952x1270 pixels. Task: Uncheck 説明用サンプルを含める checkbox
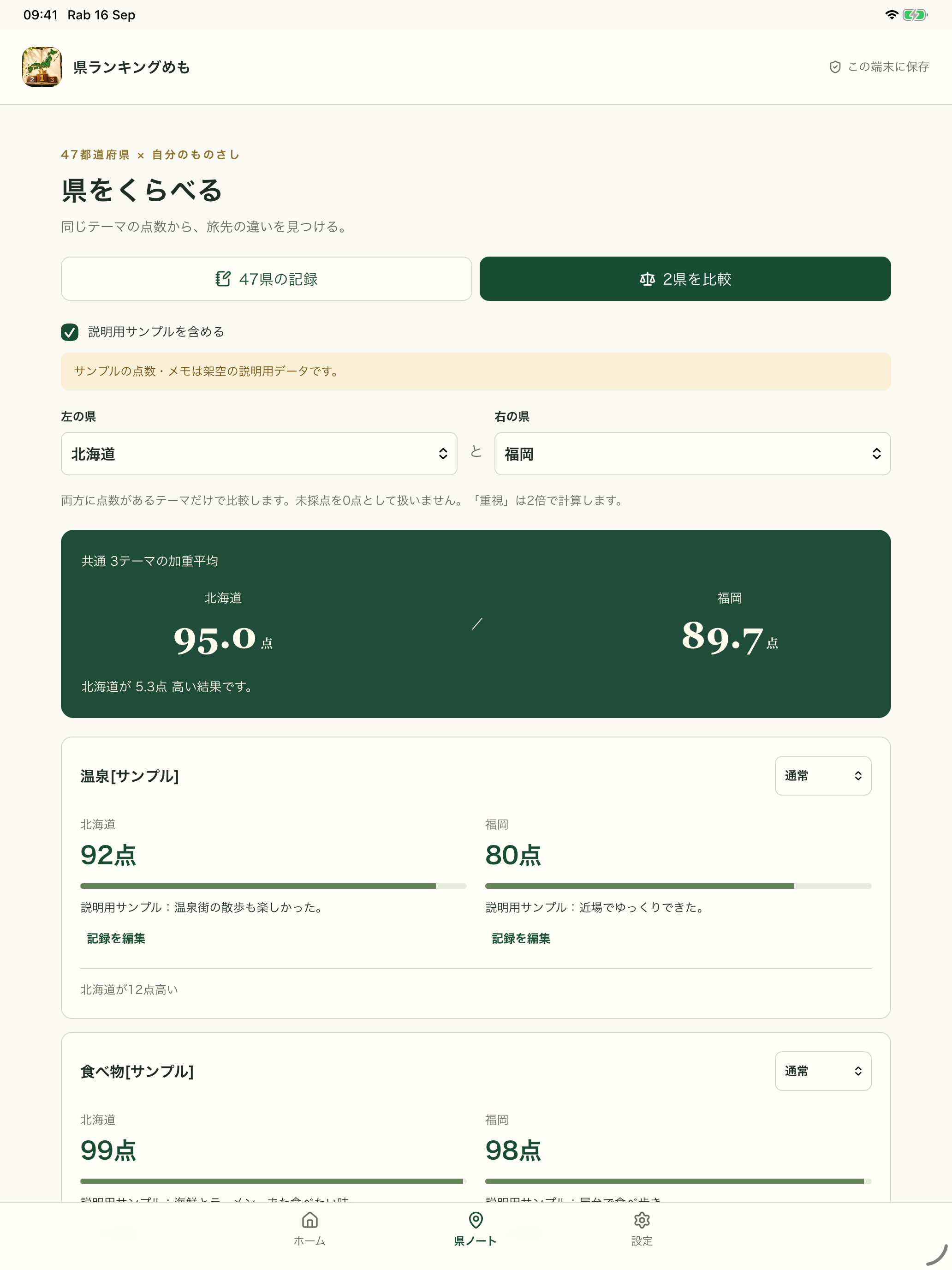click(x=70, y=332)
